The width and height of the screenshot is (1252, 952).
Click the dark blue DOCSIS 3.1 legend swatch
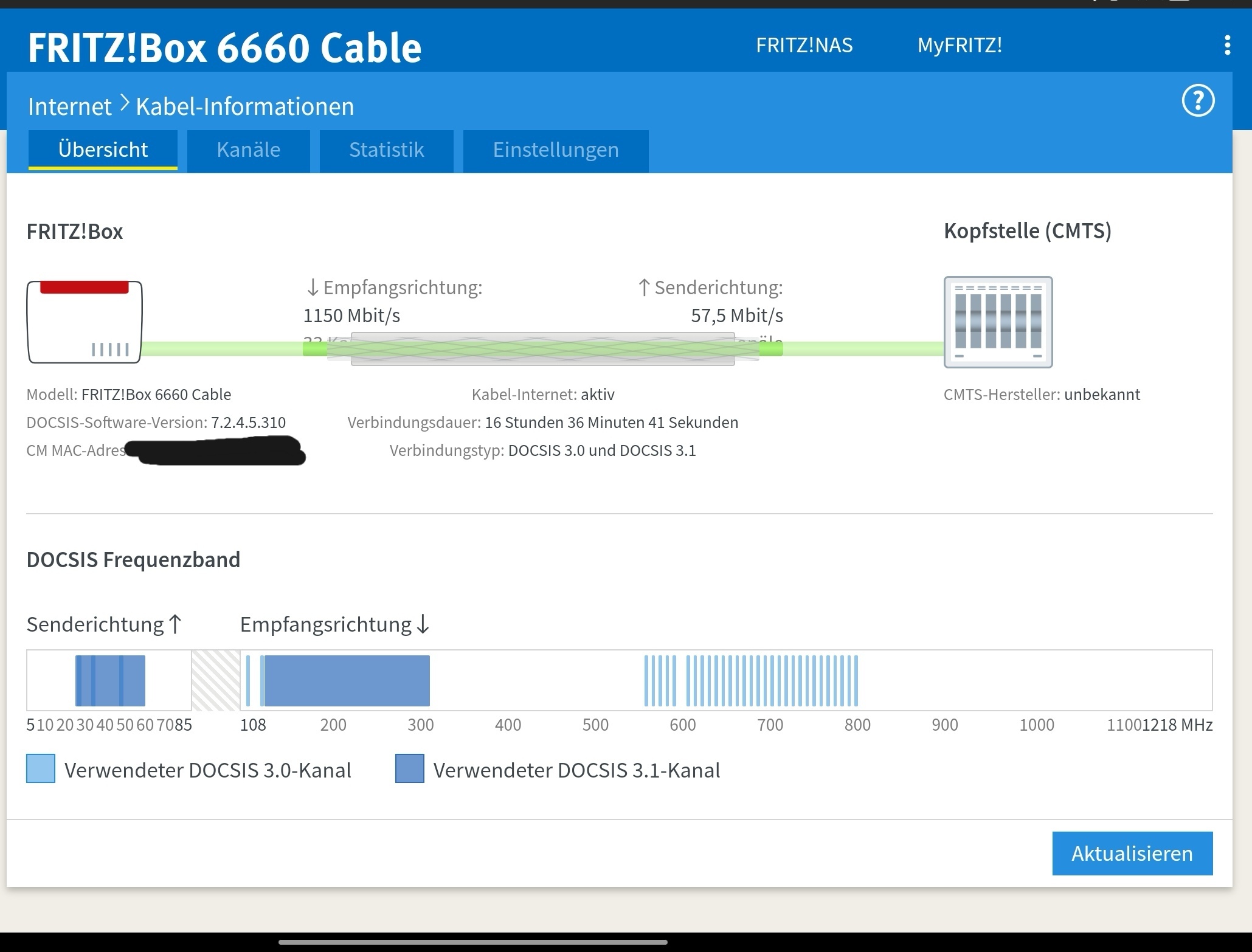409,768
